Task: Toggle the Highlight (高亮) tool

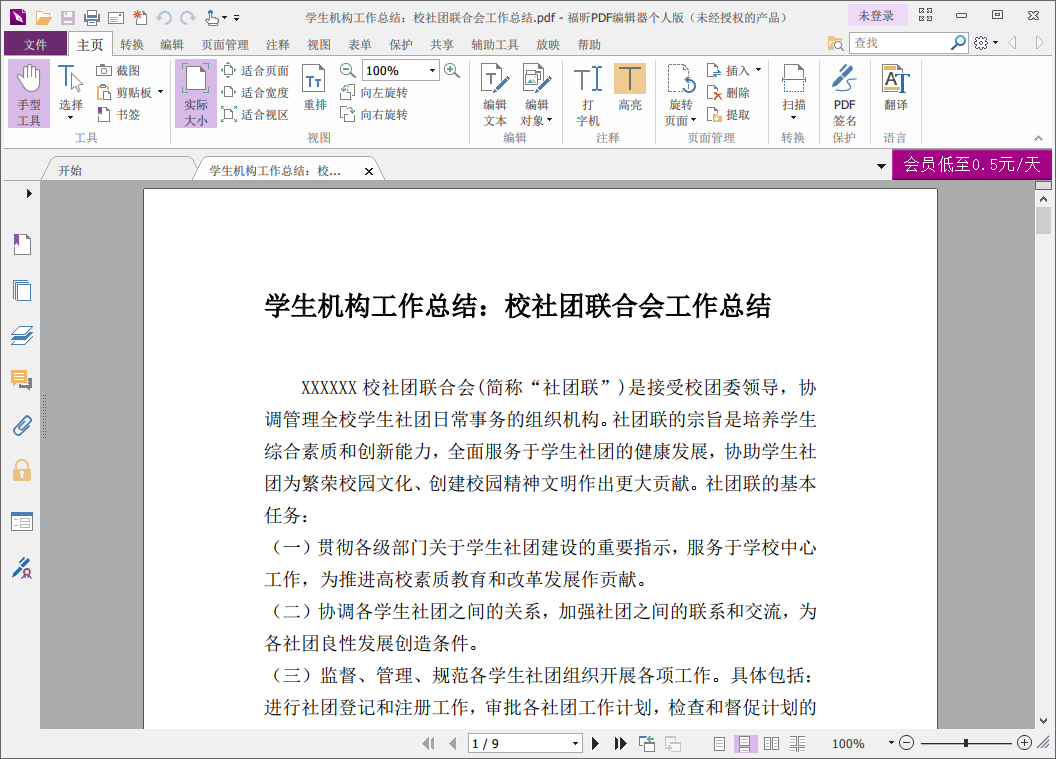Action: tap(630, 88)
